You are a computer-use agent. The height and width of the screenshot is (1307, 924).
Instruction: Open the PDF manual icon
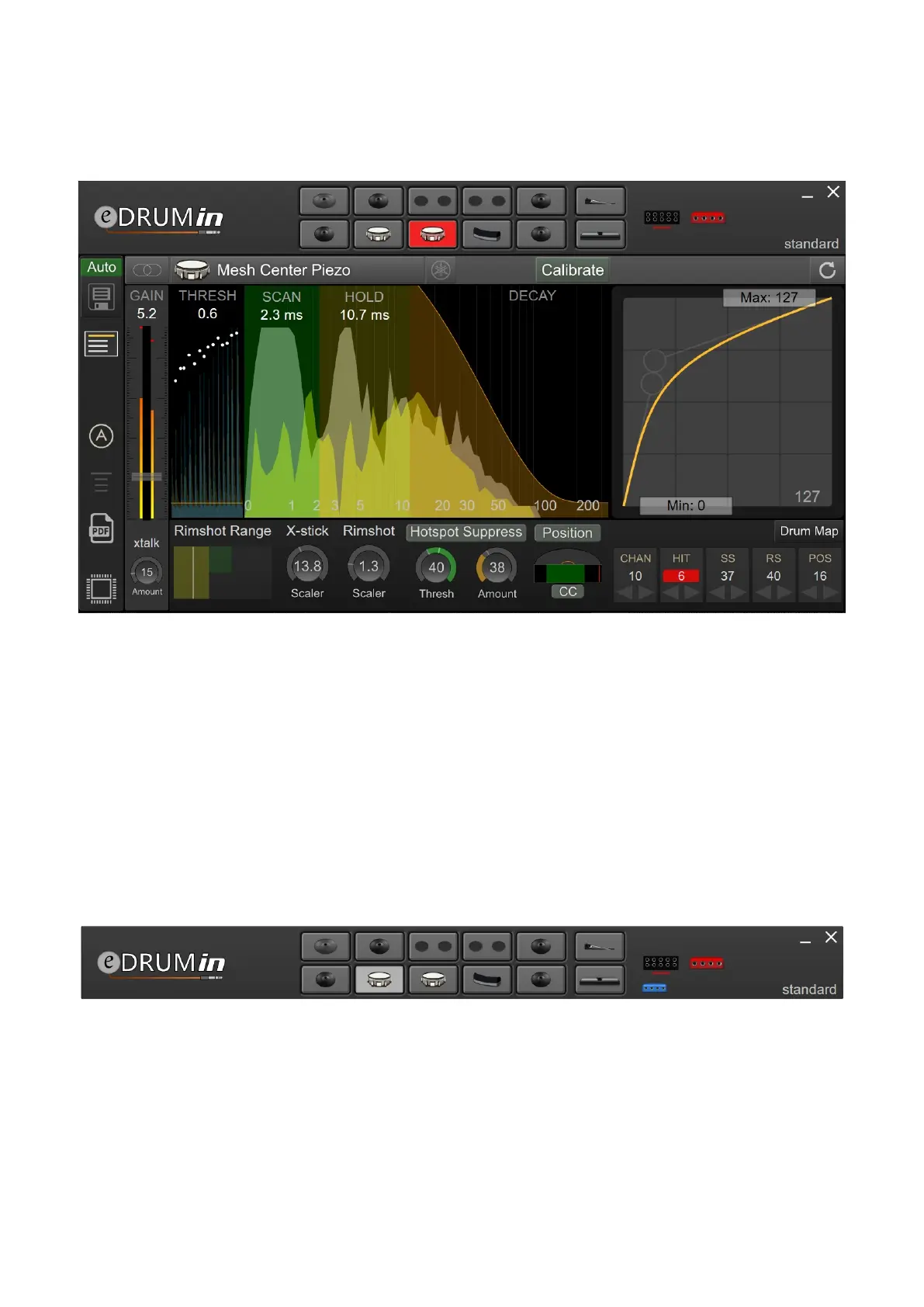click(101, 529)
